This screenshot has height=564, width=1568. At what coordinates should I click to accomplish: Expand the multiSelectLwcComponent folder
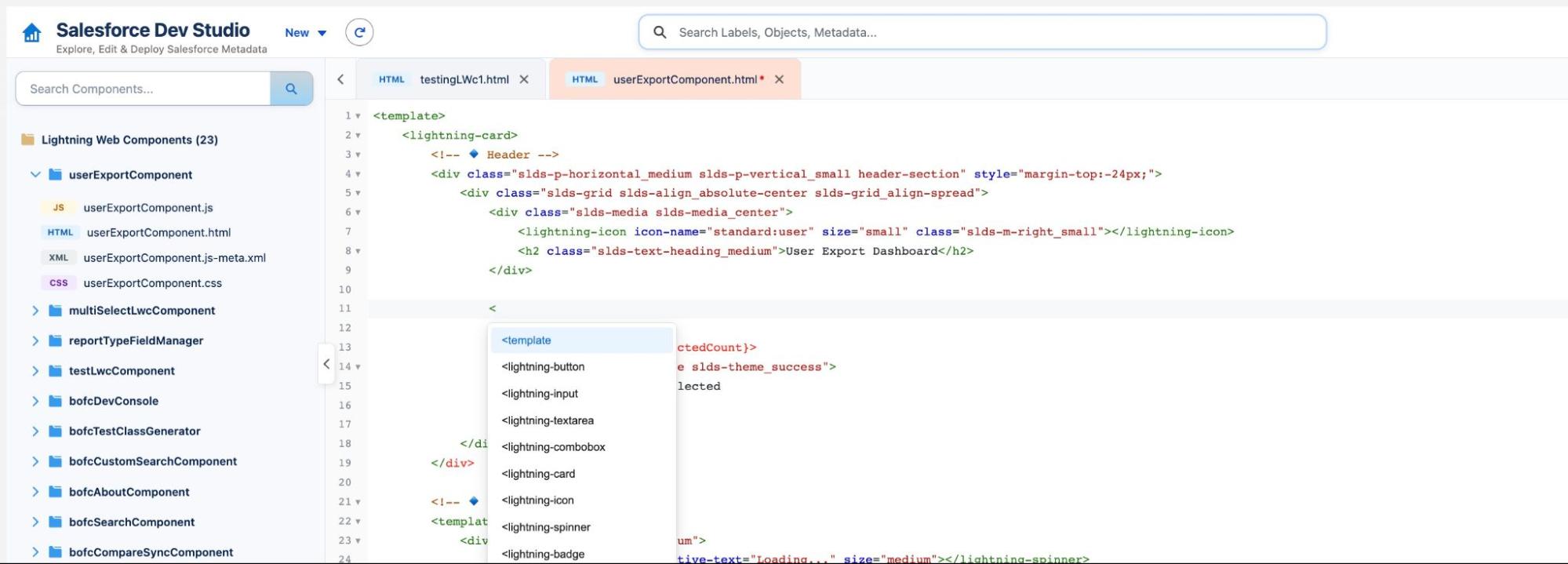pos(35,311)
